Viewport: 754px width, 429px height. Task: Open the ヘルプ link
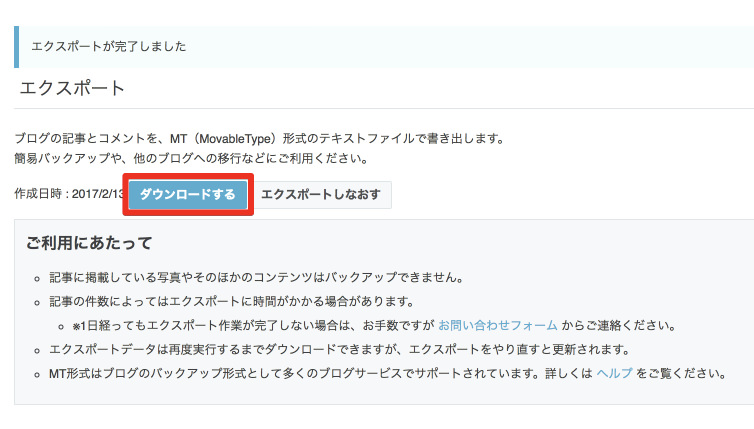(614, 373)
